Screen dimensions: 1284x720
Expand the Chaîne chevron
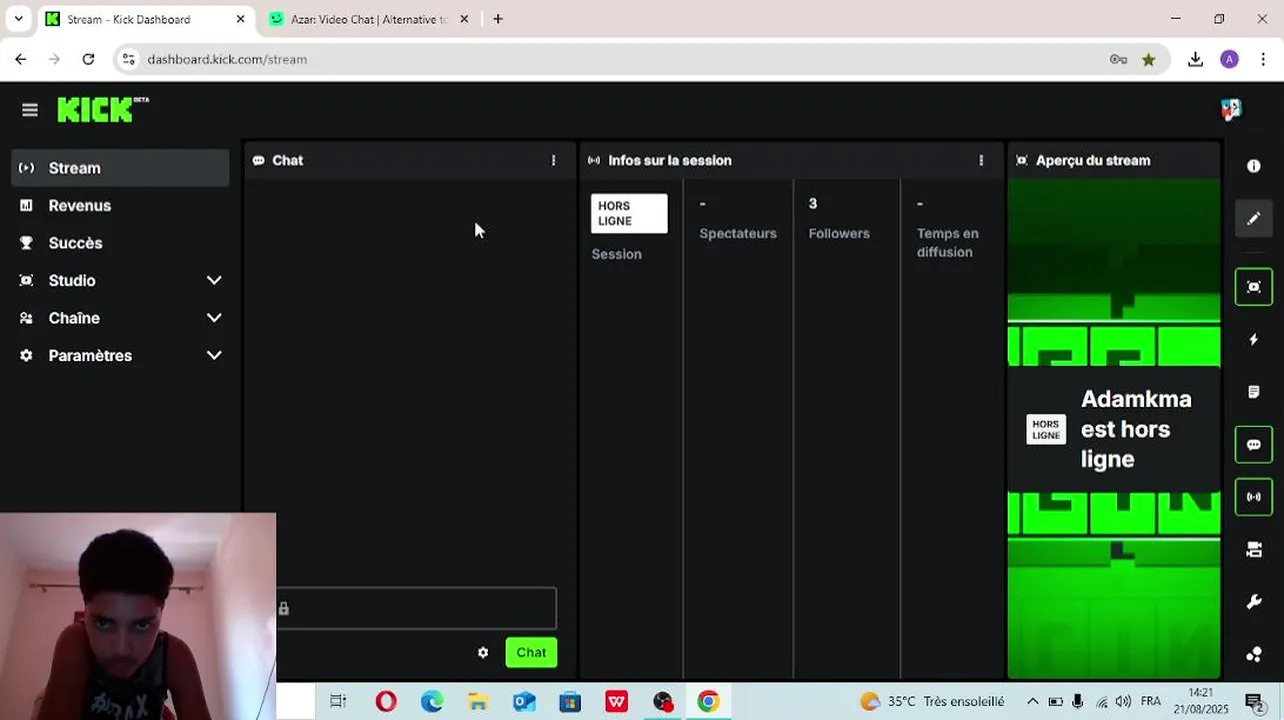(214, 318)
